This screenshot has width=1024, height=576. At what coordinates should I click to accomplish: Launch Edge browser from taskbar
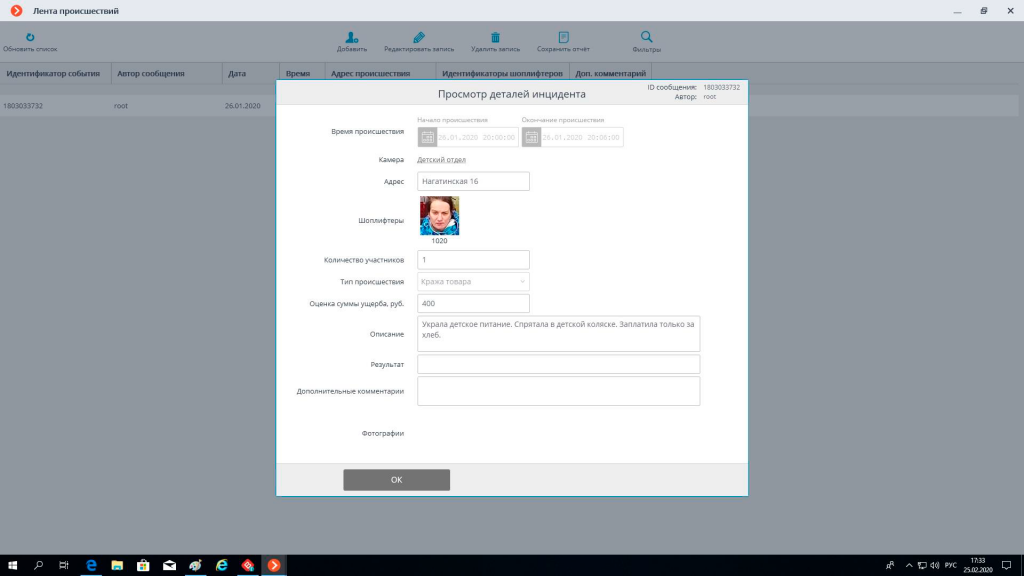point(91,566)
